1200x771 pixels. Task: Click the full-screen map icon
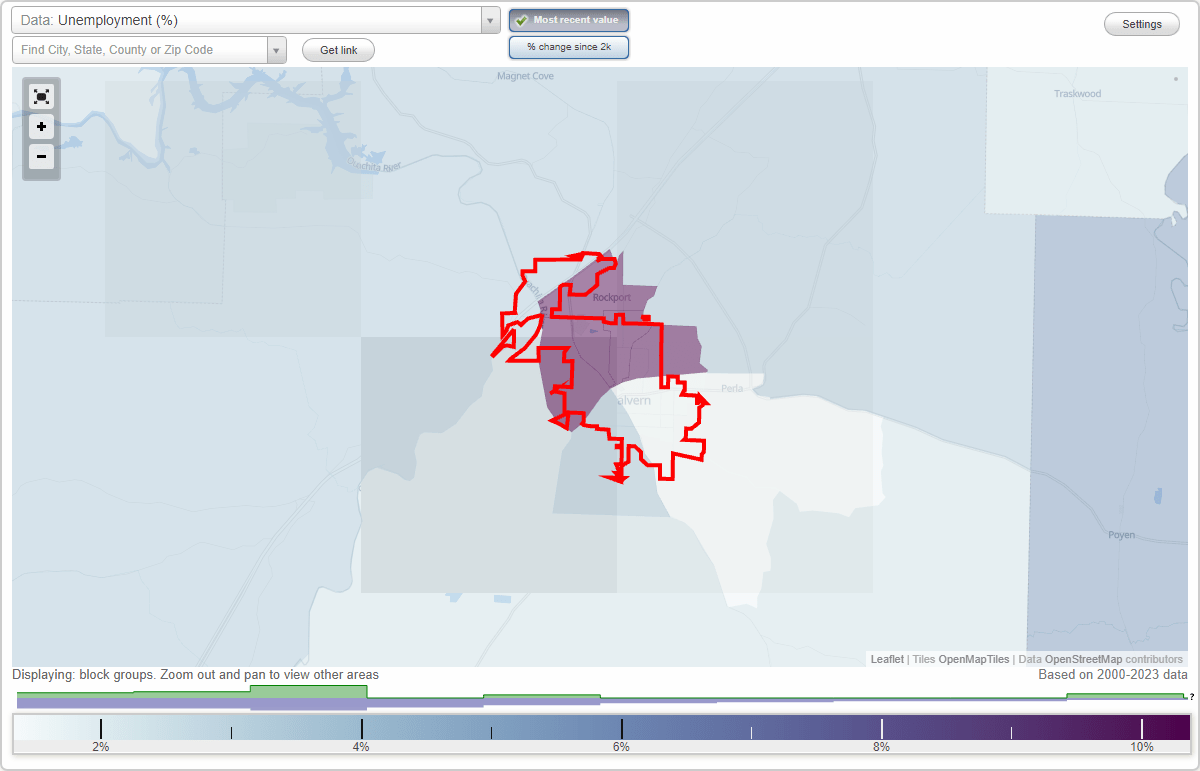pos(41,97)
